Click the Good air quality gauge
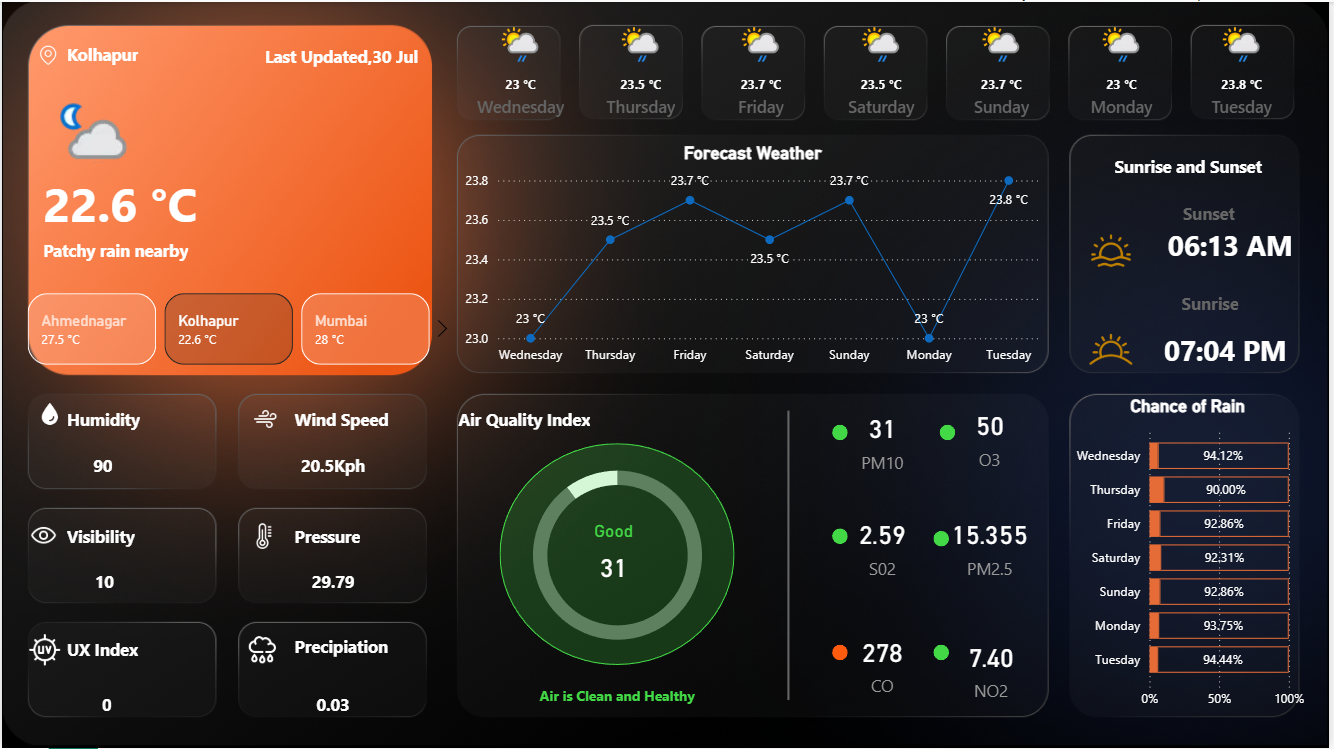This screenshot has height=749, width=1334. (616, 555)
